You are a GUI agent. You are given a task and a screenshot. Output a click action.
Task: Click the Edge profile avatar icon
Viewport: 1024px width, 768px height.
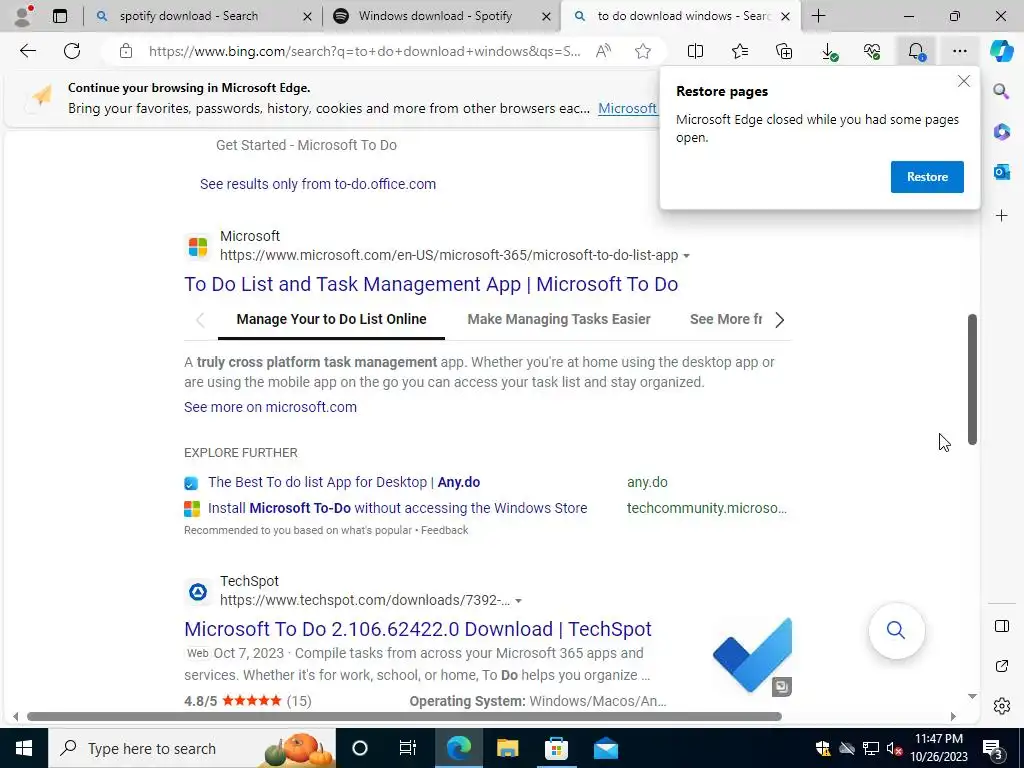pos(24,16)
